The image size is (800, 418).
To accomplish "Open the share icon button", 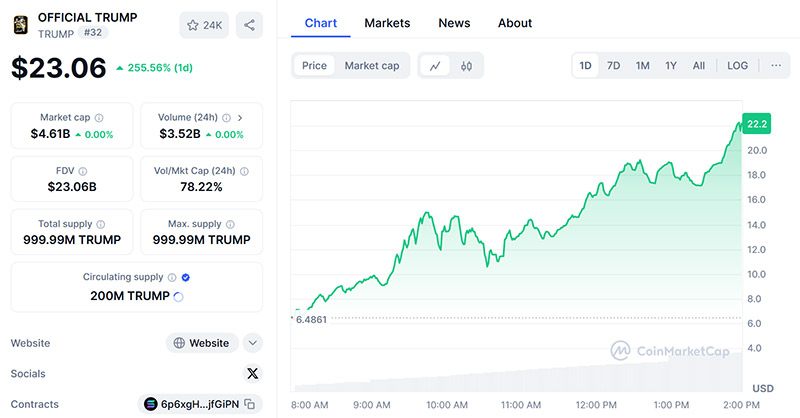I will click(249, 25).
